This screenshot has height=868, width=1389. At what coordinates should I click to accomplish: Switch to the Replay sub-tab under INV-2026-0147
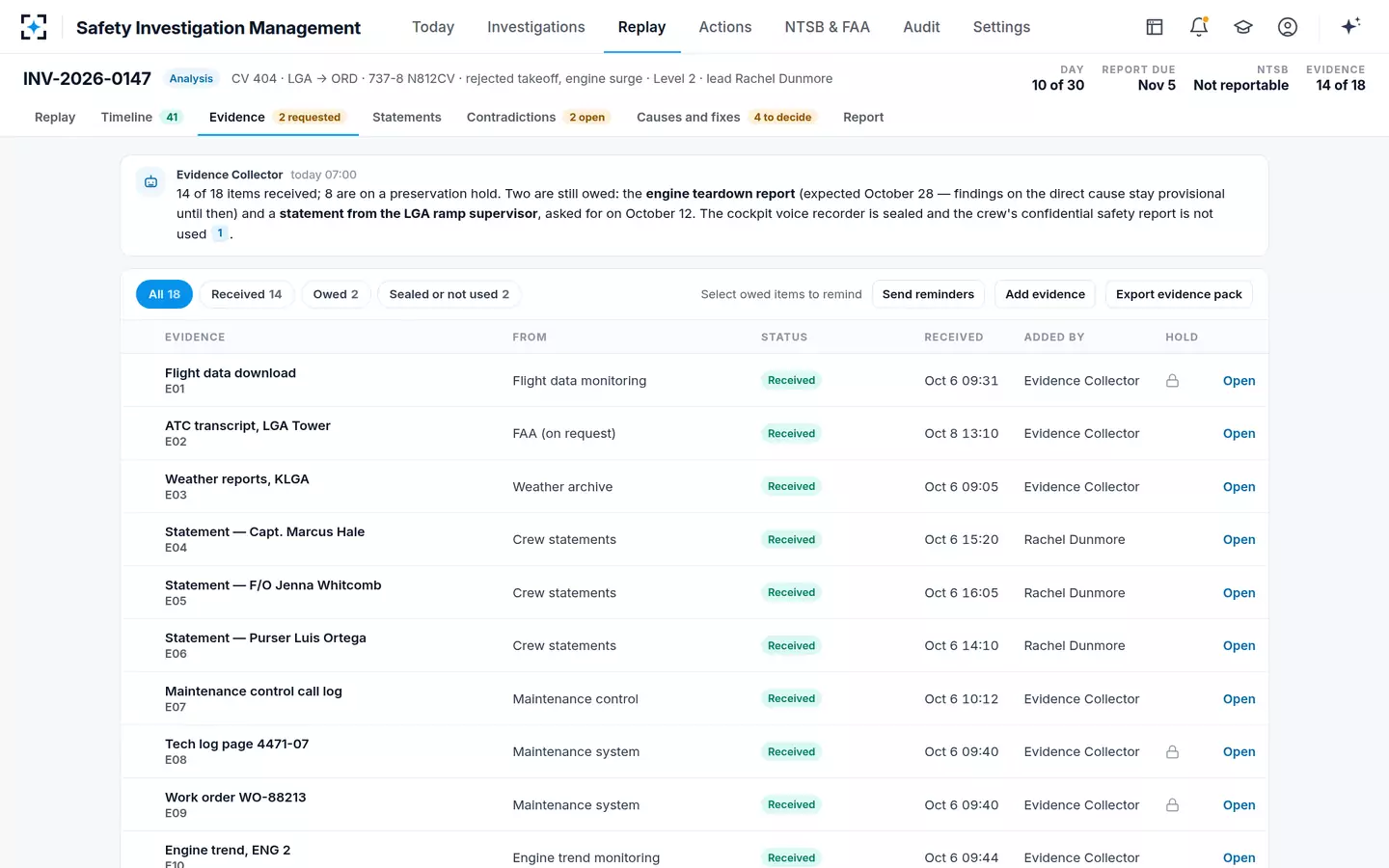(x=55, y=117)
